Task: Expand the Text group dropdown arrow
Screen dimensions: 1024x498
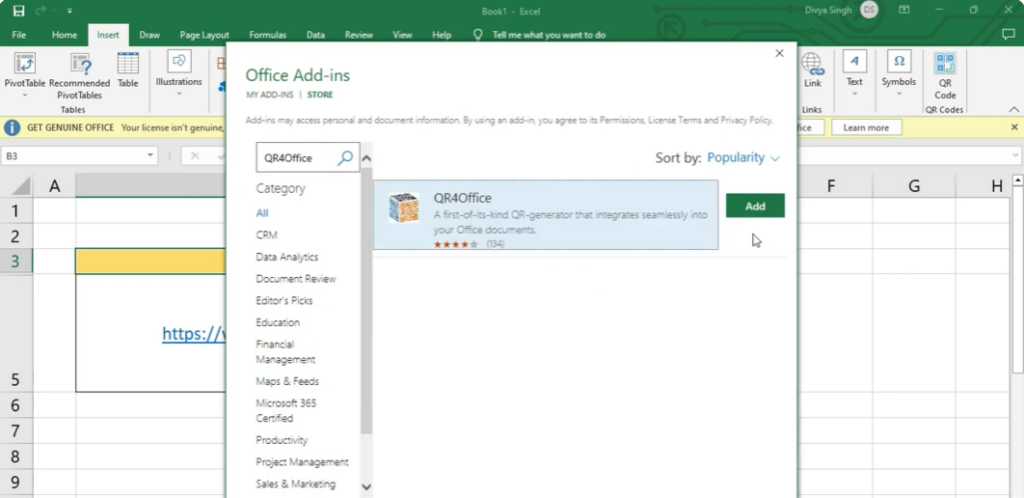Action: tap(854, 94)
